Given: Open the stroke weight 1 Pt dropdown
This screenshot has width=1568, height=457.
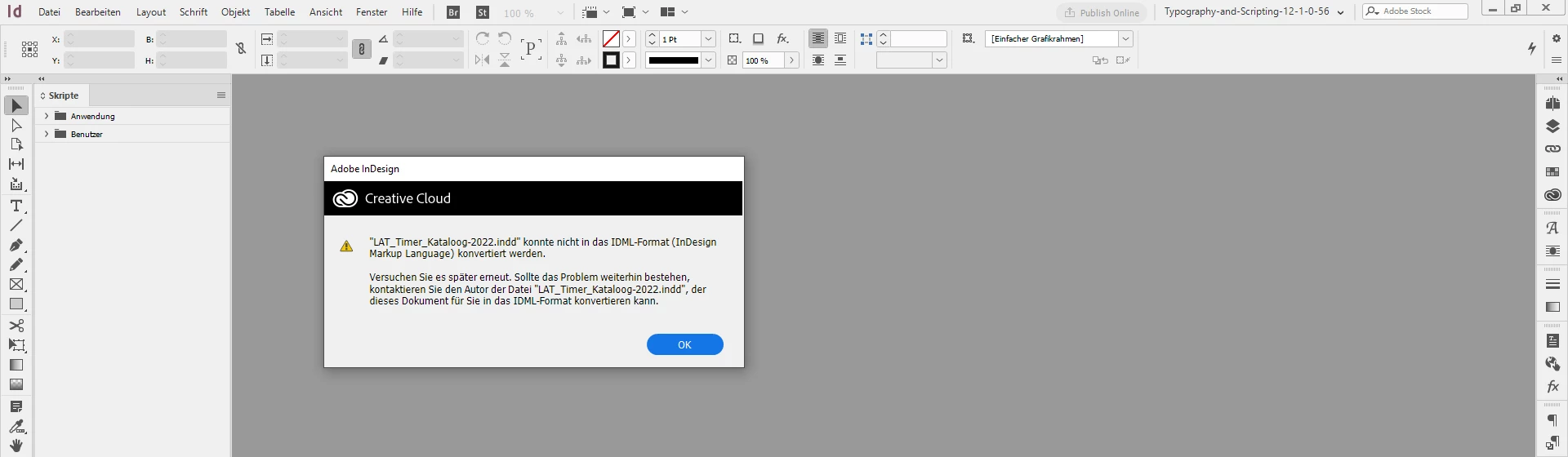Looking at the screenshot, I should pyautogui.click(x=708, y=39).
